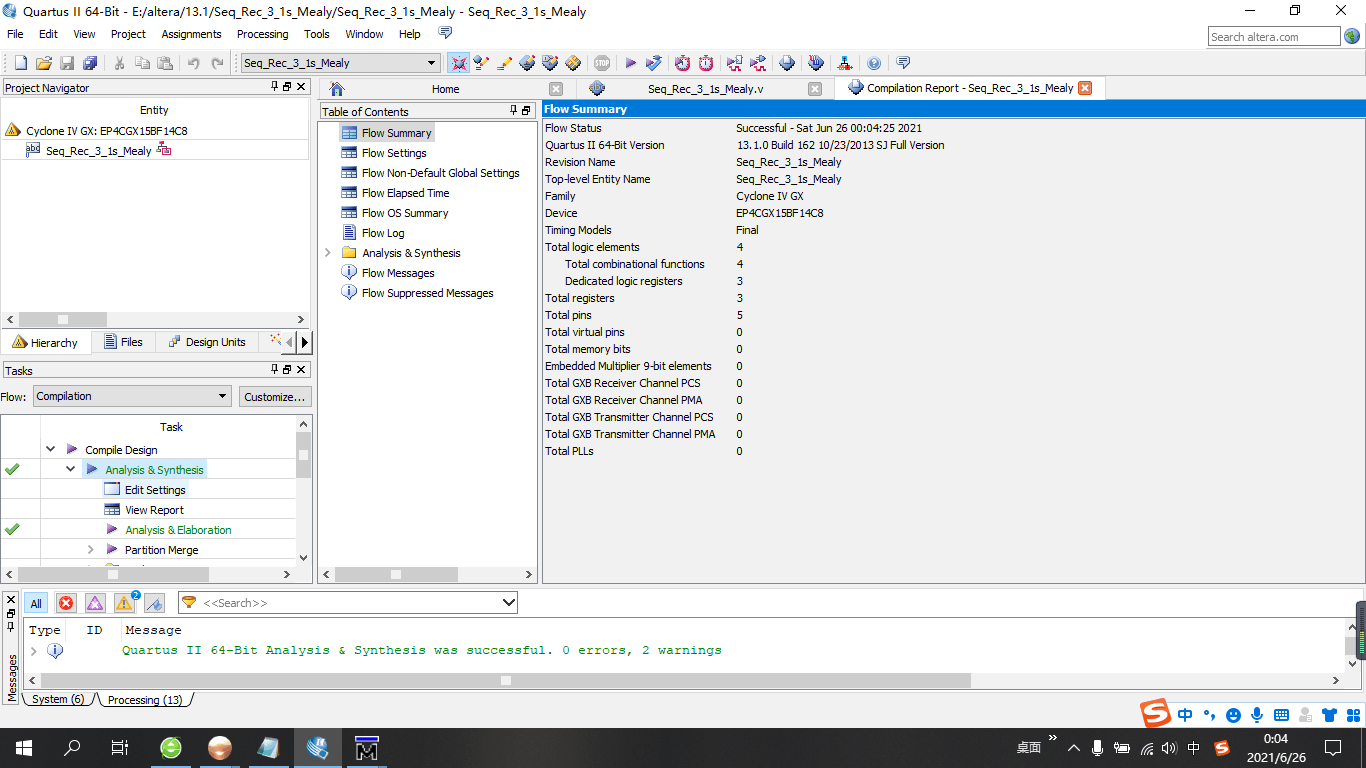The image size is (1366, 768).
Task: Click the search altera.com globe icon
Action: click(1352, 37)
